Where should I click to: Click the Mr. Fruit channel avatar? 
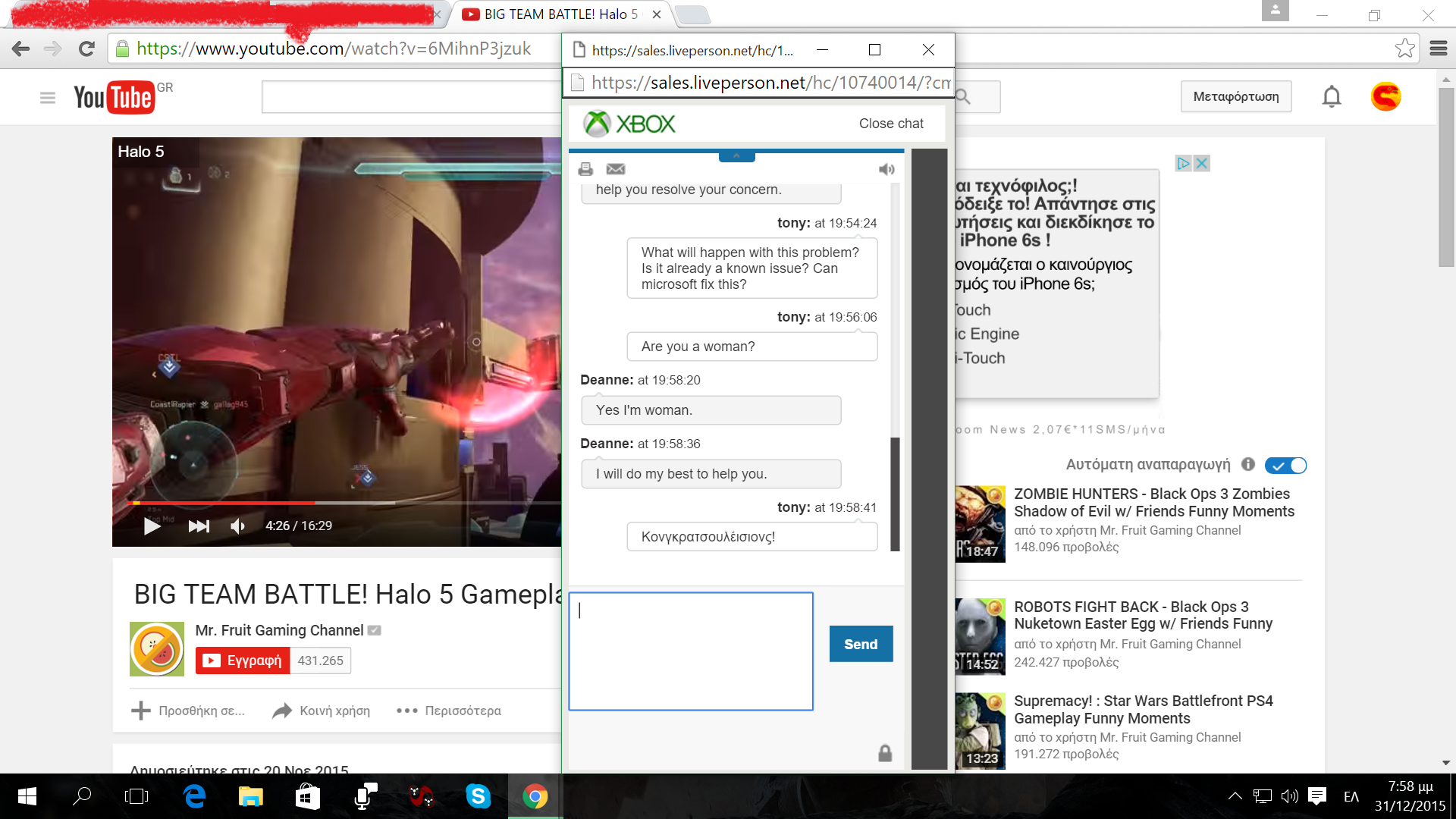pyautogui.click(x=157, y=649)
